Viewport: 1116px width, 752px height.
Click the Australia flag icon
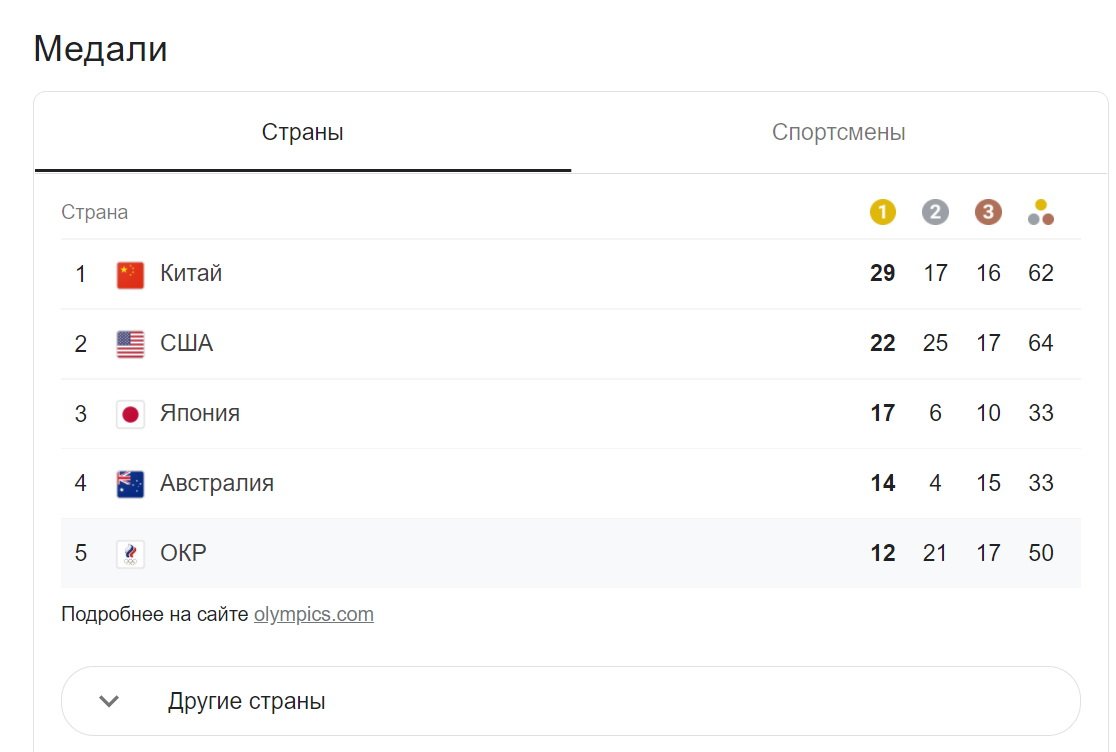130,484
